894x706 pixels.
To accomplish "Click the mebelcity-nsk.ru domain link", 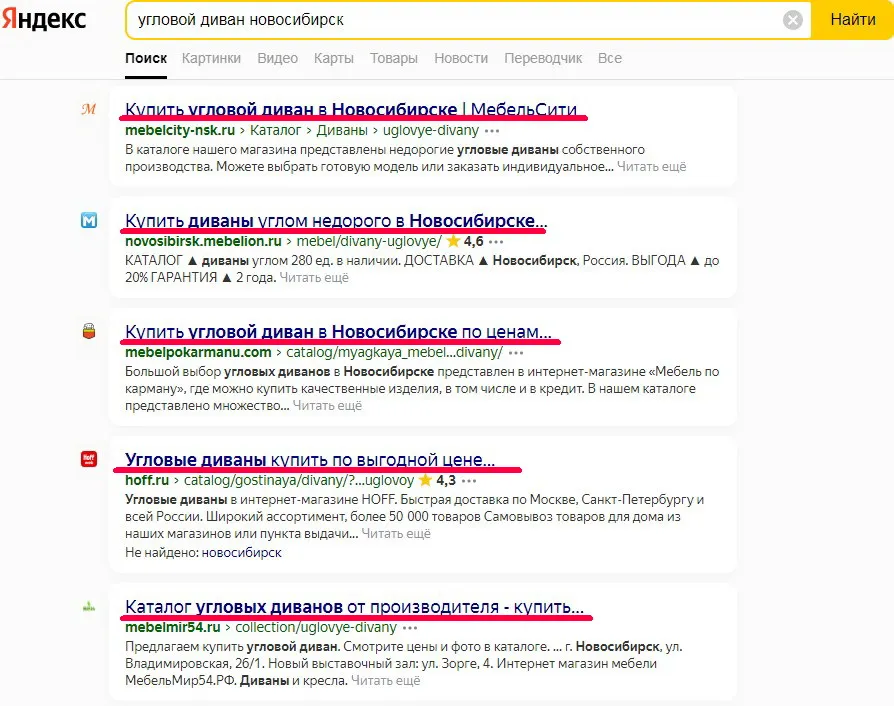I will [x=180, y=130].
